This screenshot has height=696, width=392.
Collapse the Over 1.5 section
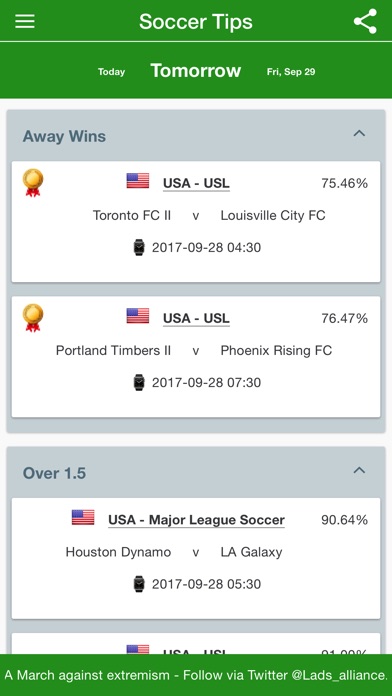point(359,470)
